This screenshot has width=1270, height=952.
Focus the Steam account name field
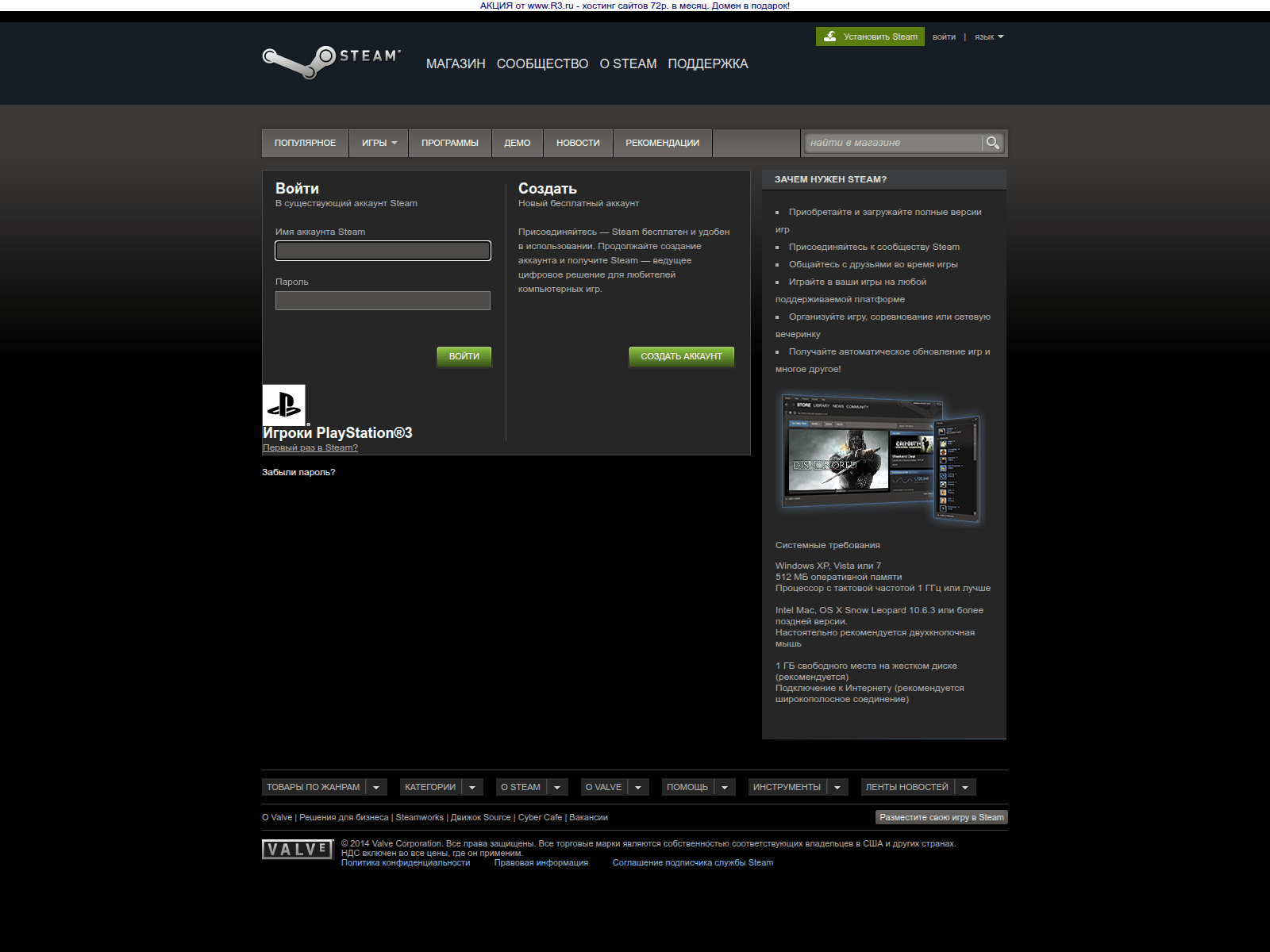pyautogui.click(x=383, y=251)
